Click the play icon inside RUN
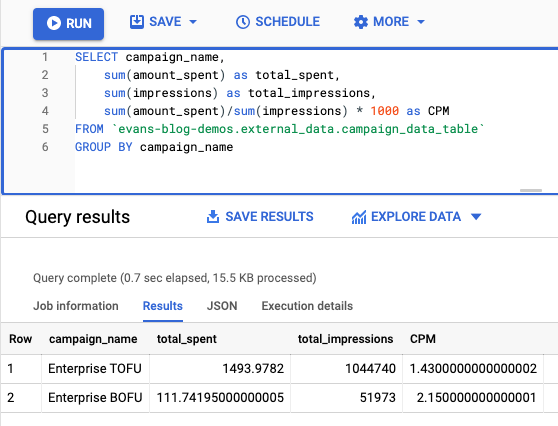This screenshot has width=558, height=426. tap(54, 23)
